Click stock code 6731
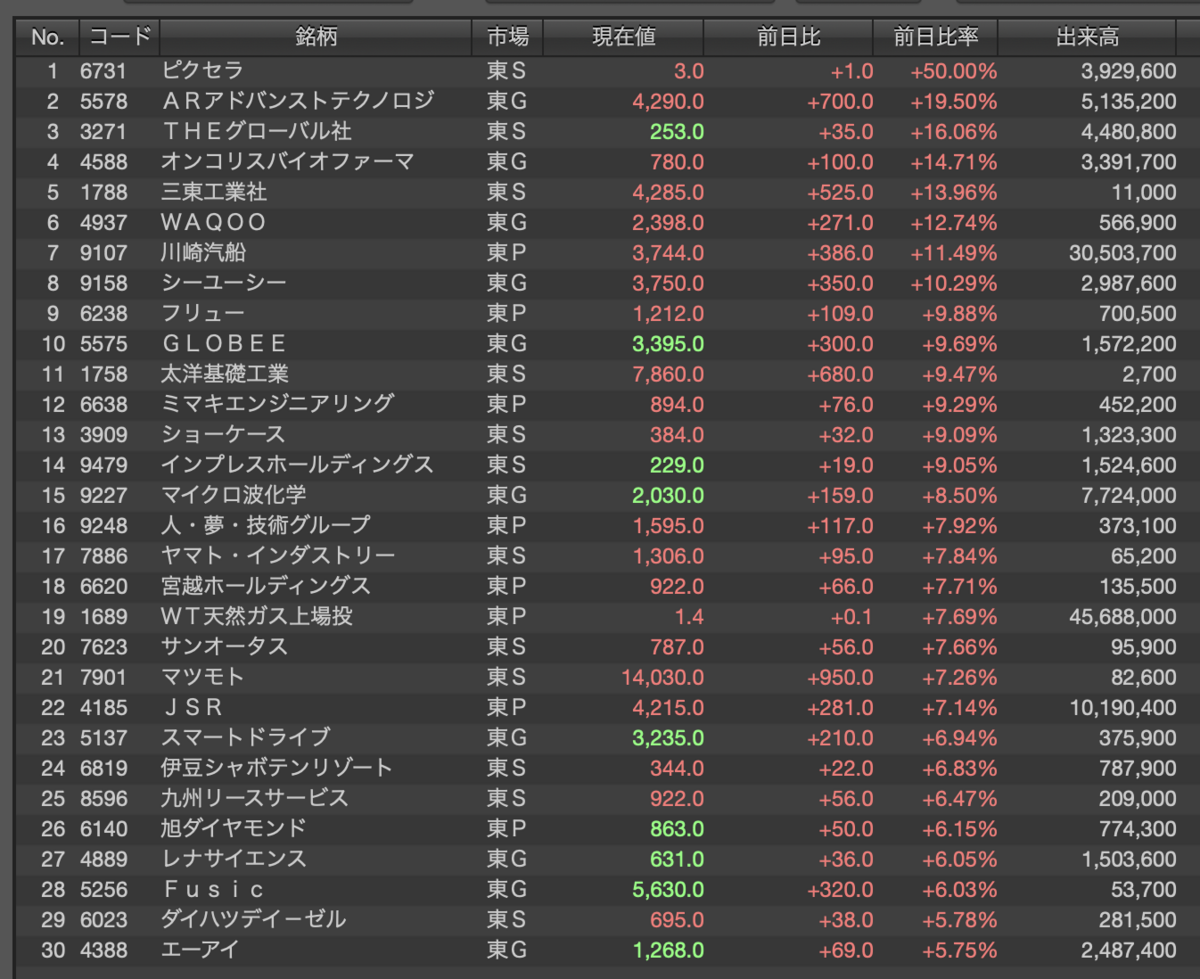The width and height of the screenshot is (1200, 979). [x=104, y=71]
